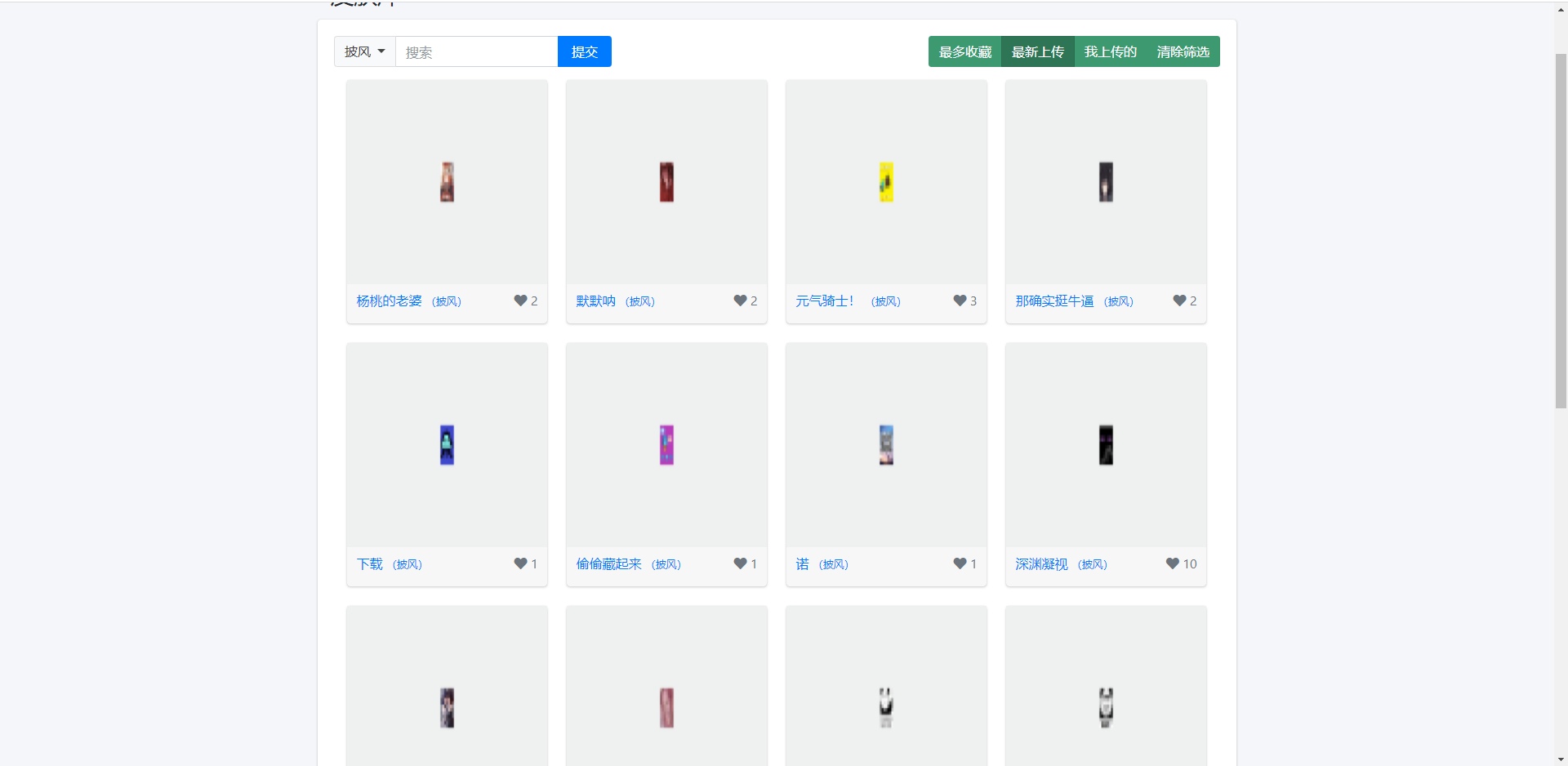Switch to 最新上传 filter
The image size is (1568, 766).
(1037, 51)
